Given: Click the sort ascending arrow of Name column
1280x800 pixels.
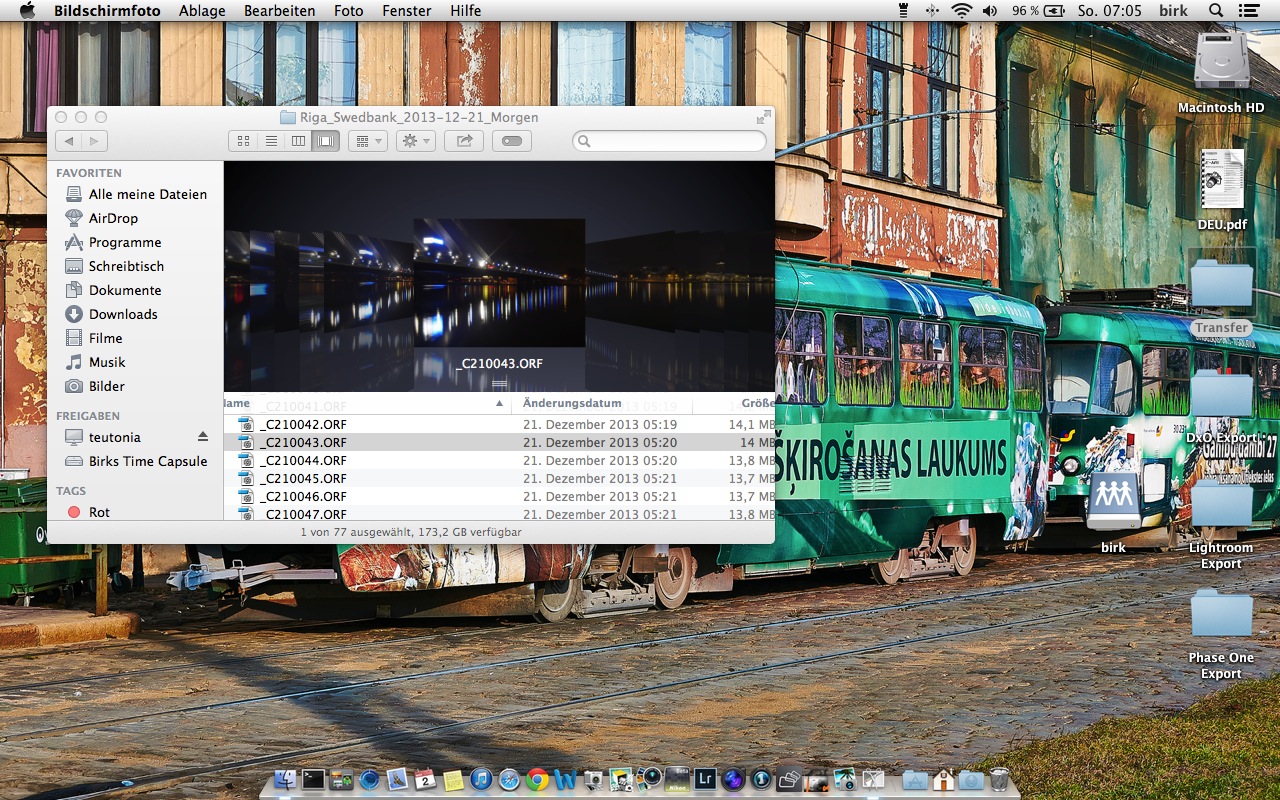Looking at the screenshot, I should pos(500,404).
